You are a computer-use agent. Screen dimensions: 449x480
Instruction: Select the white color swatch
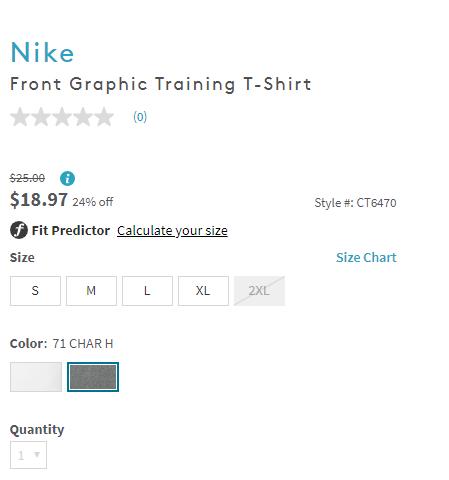[36, 377]
